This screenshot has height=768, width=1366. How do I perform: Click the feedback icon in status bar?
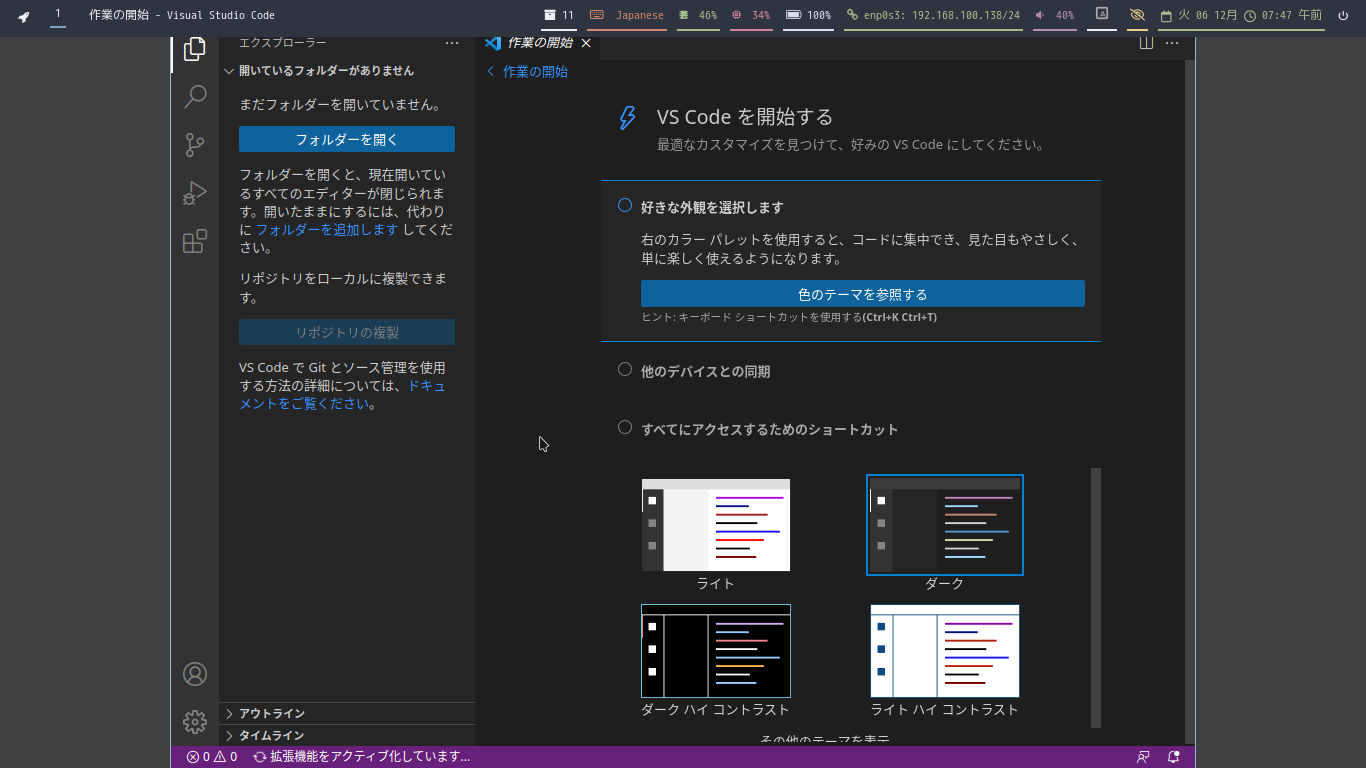click(1143, 757)
